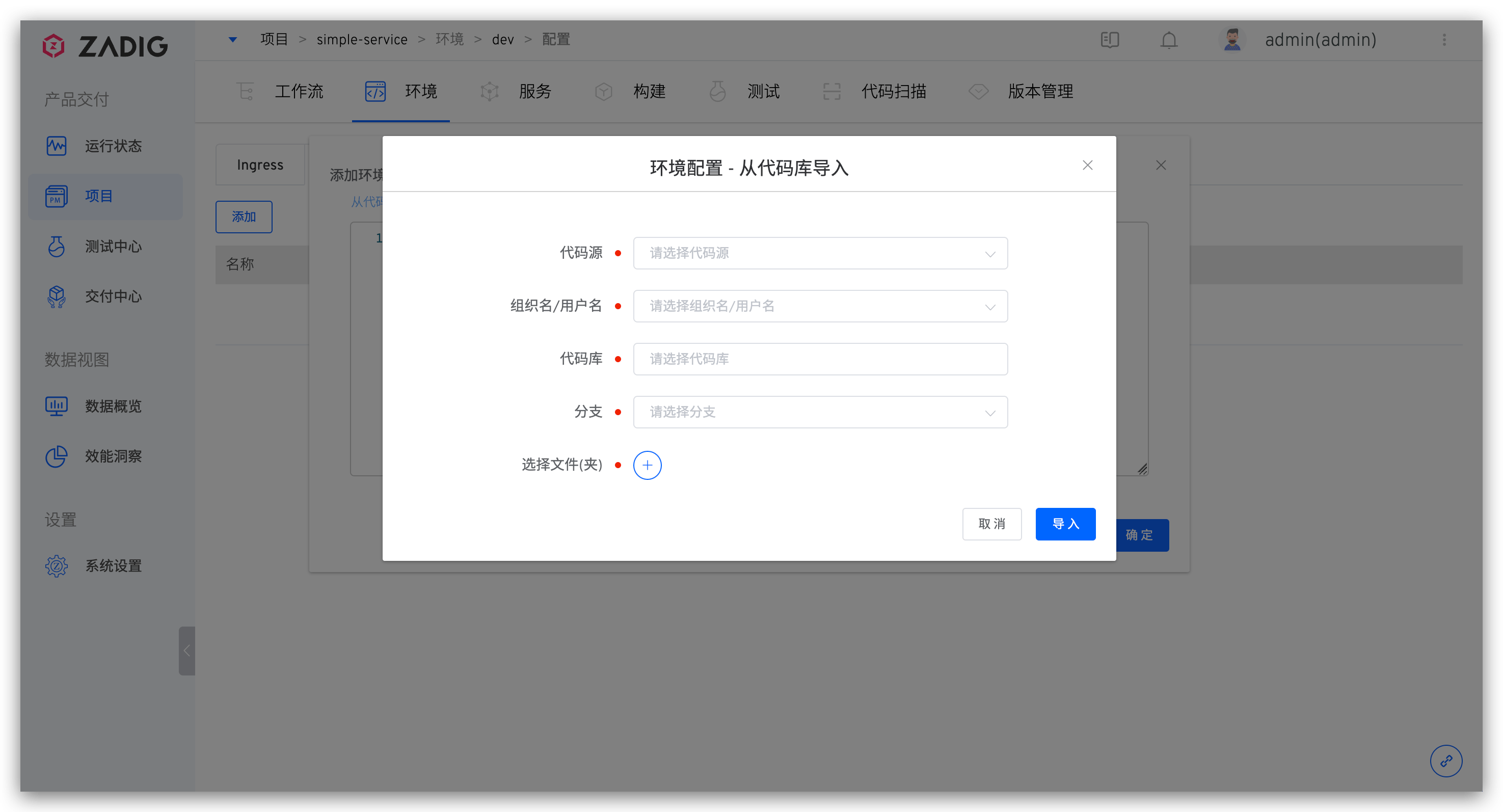Open the vertical ellipsis menu
The image size is (1503, 812).
[x=1444, y=40]
